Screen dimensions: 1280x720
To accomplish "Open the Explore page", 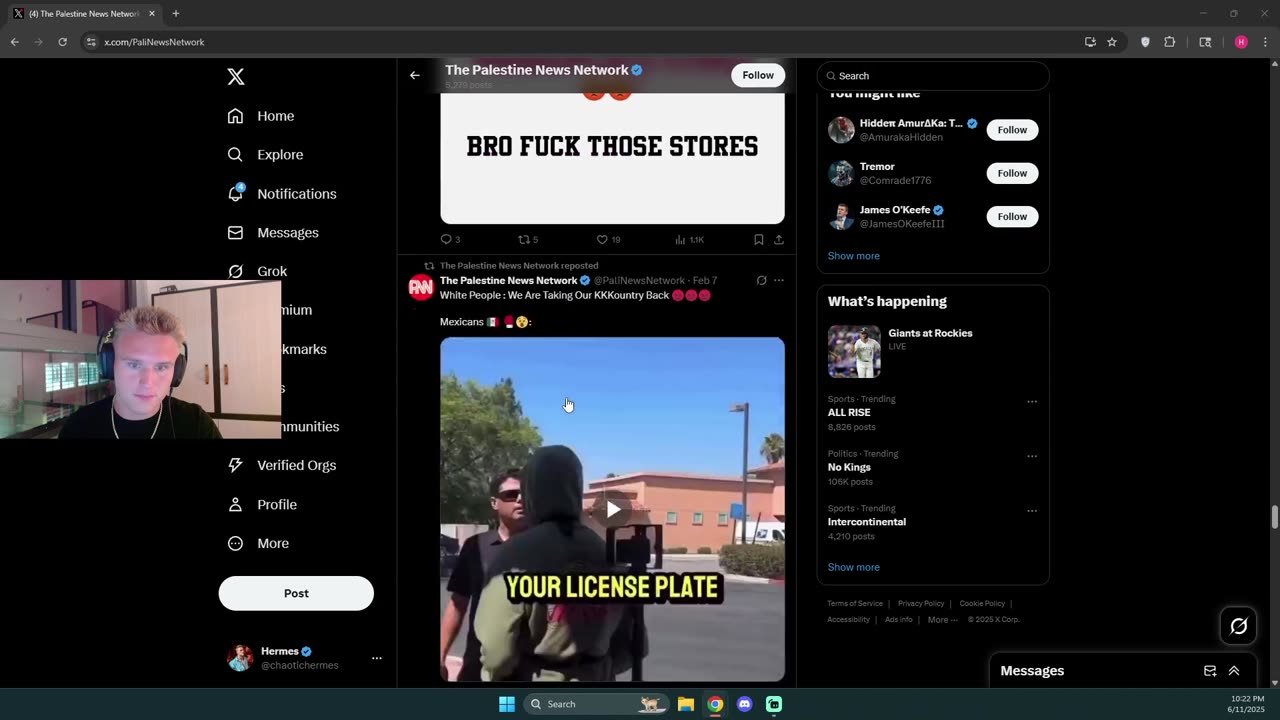I will click(x=265, y=155).
